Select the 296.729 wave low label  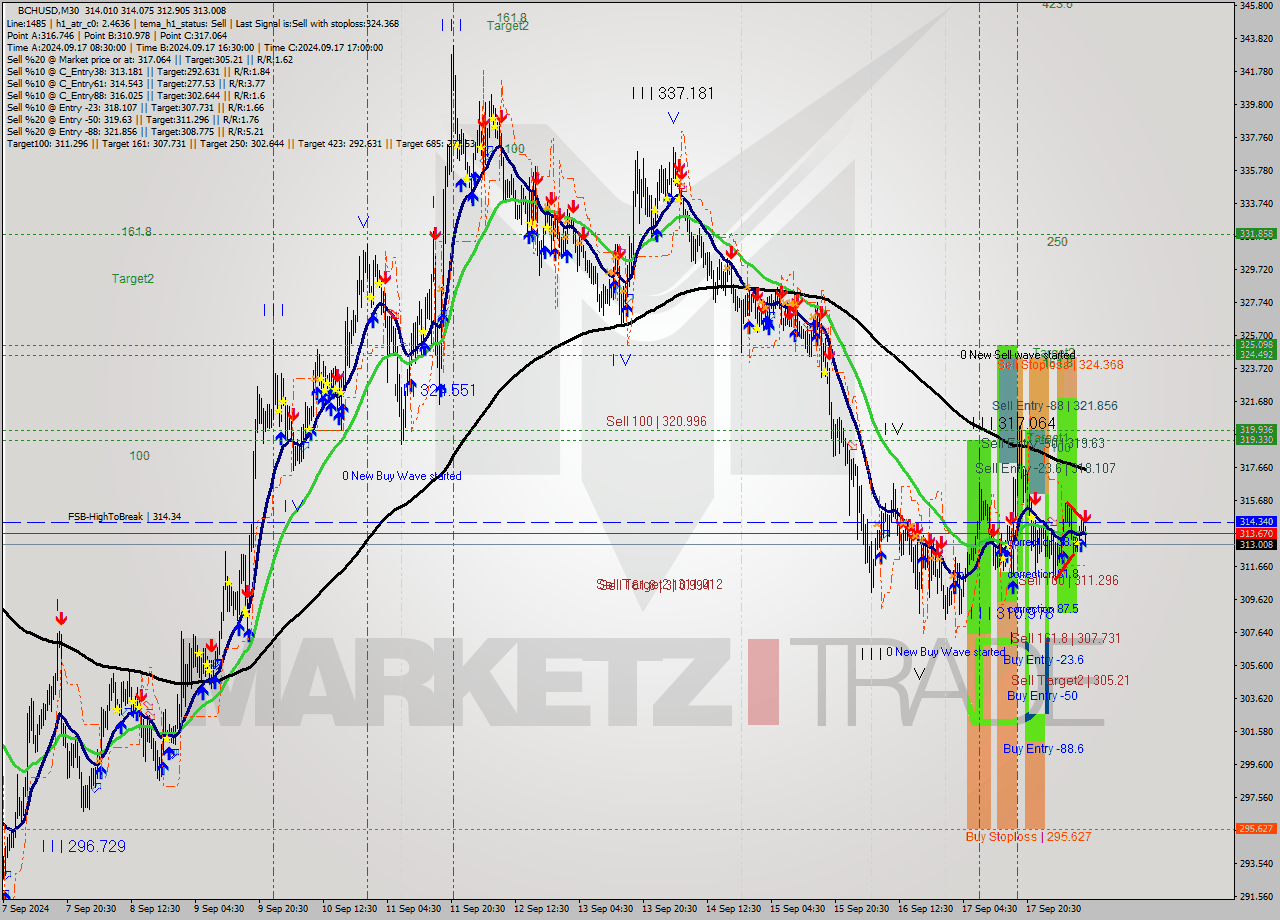point(84,846)
